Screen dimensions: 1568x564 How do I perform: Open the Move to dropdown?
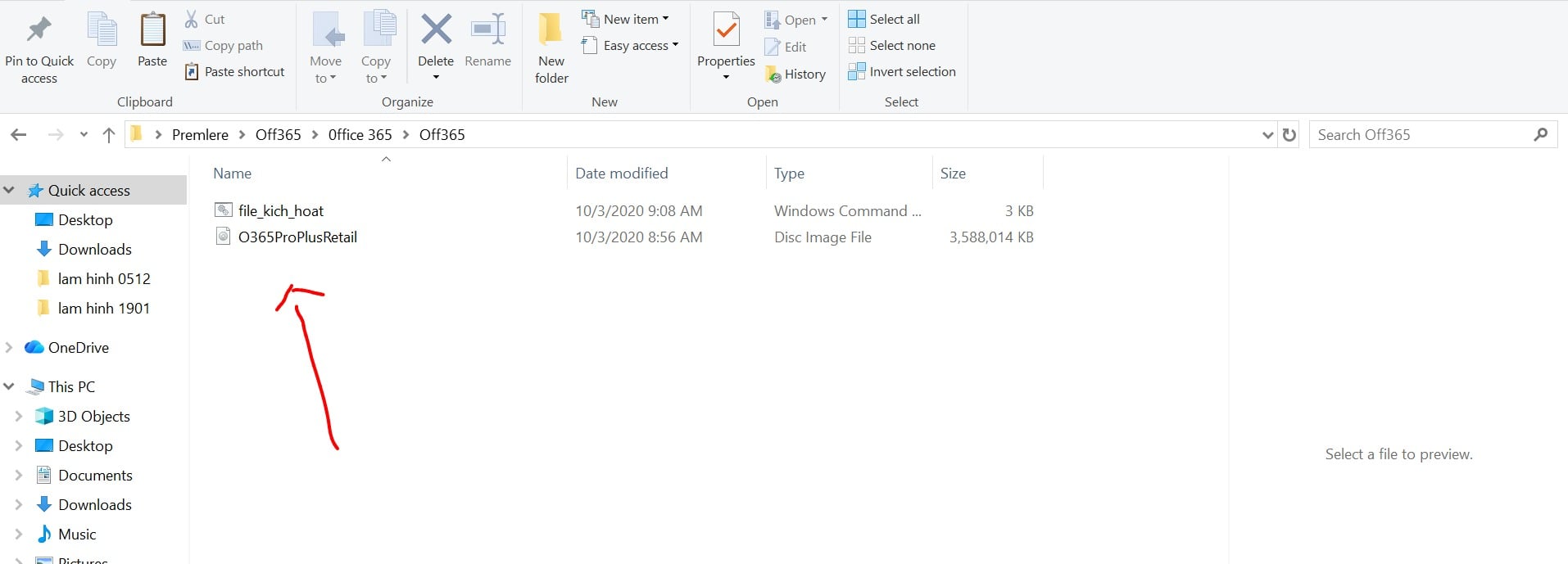click(325, 70)
